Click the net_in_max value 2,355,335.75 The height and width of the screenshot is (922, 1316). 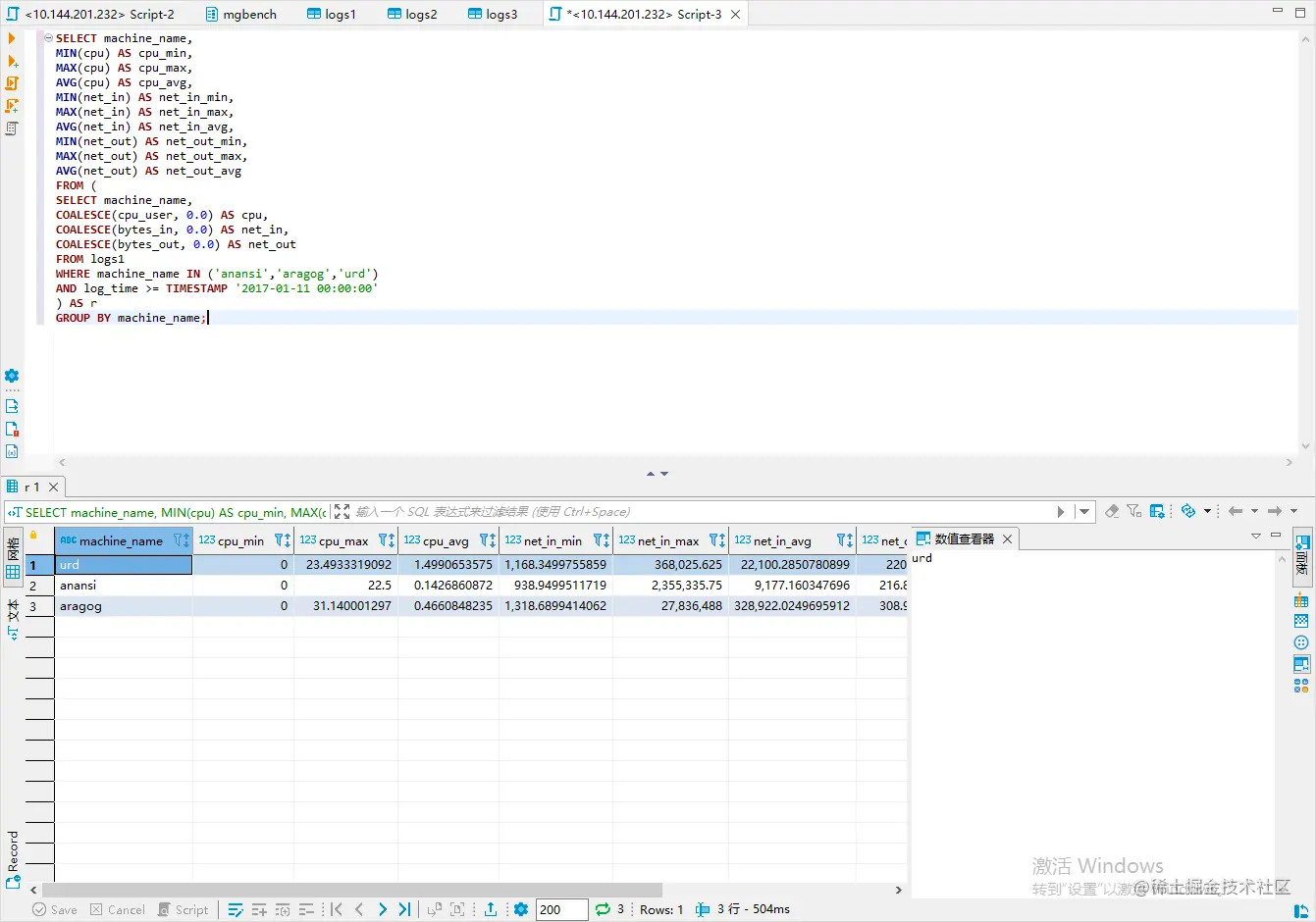[671, 586]
